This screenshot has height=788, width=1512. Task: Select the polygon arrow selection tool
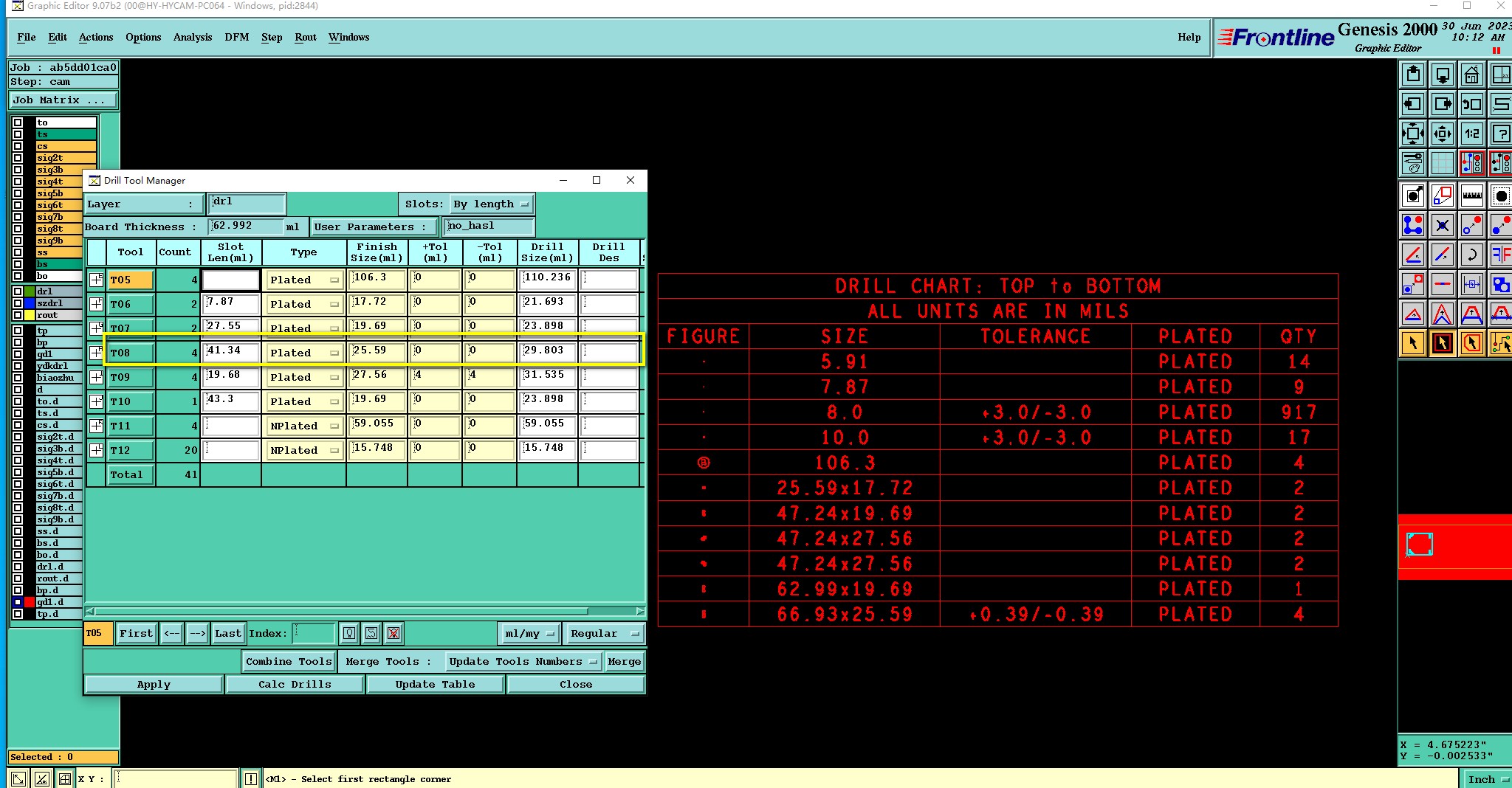[1471, 343]
